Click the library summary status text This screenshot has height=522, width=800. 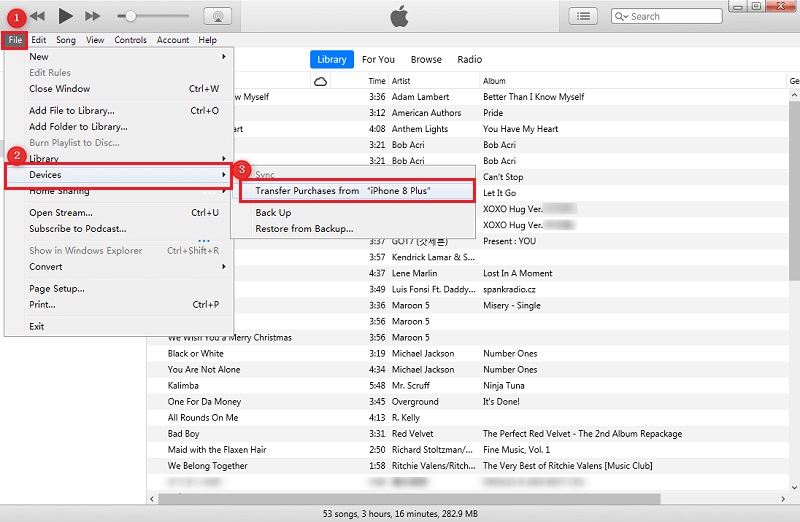point(400,514)
